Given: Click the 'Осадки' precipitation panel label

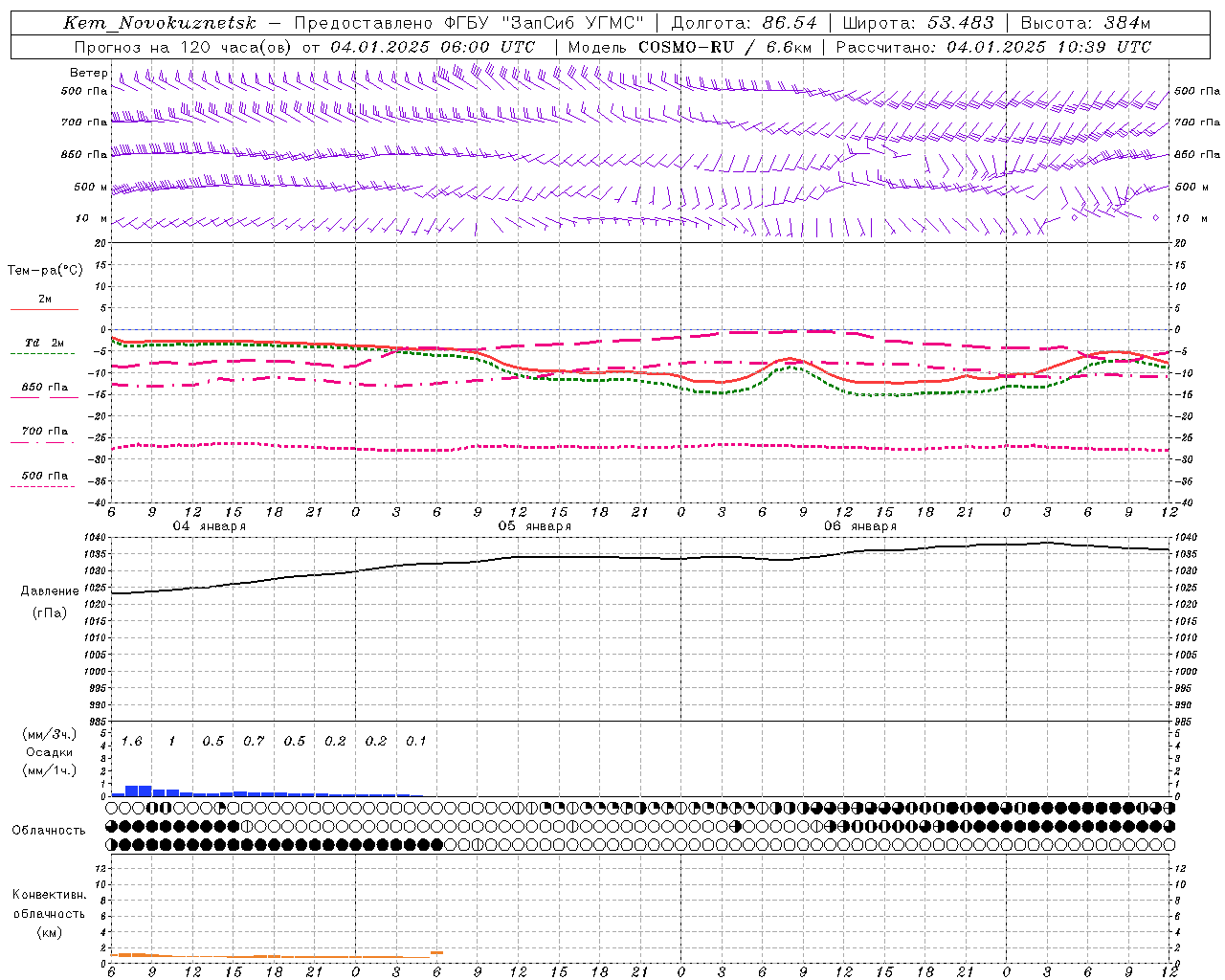Looking at the screenshot, I should [50, 752].
